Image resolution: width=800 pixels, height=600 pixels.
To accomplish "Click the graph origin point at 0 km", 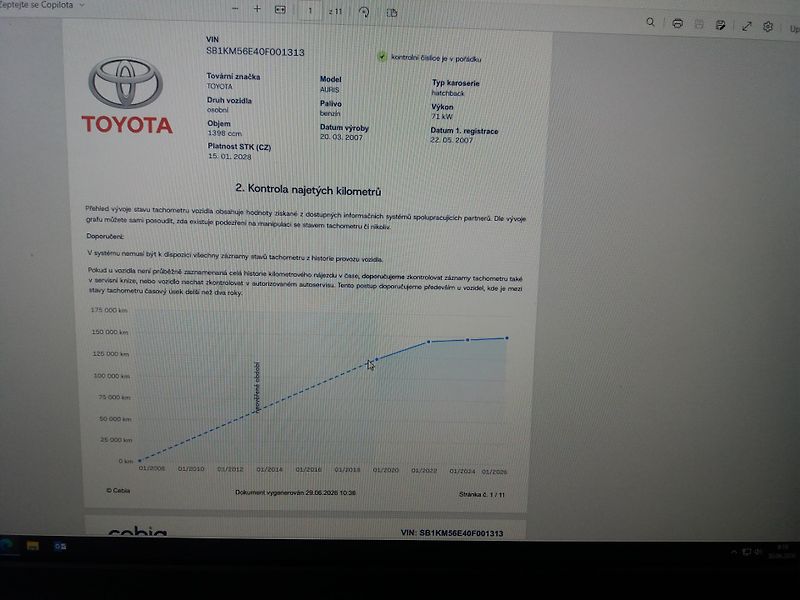I will (x=140, y=461).
